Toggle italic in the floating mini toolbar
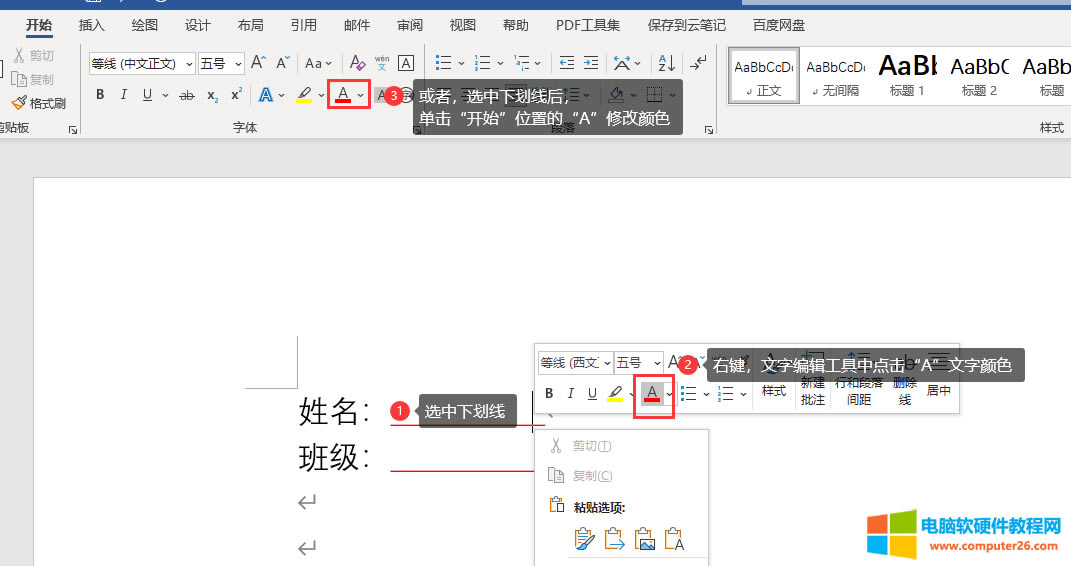Screen dimensions: 1071x566 571,393
